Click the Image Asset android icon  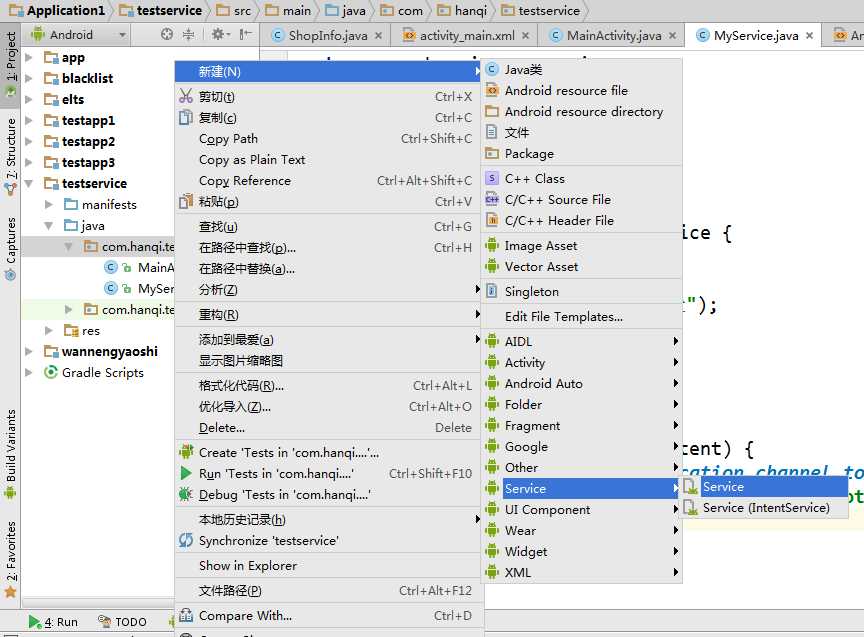tap(492, 245)
